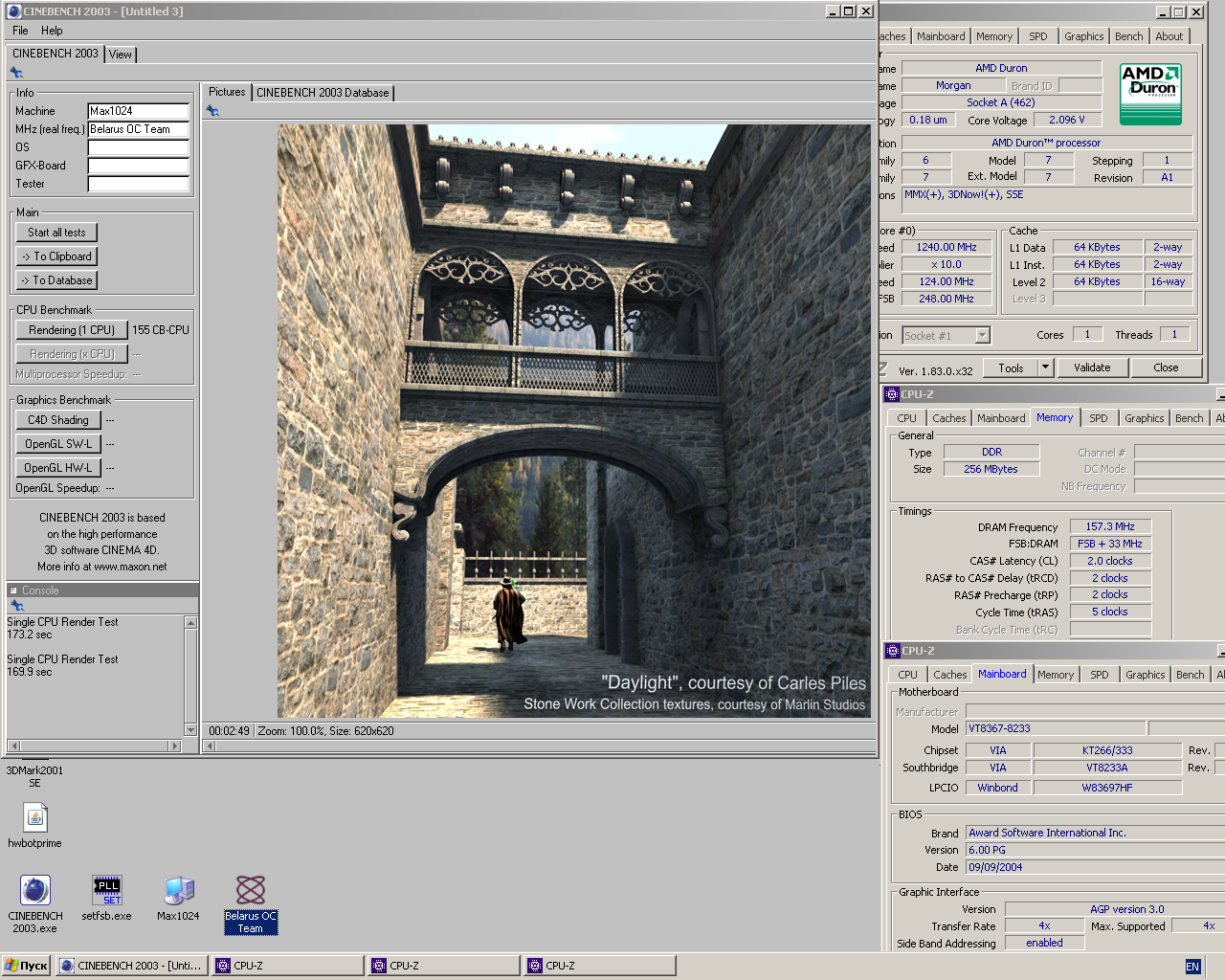Click the pin icon under CINEBENCH 2003 tab
Image resolution: width=1225 pixels, height=980 pixels.
pos(15,72)
